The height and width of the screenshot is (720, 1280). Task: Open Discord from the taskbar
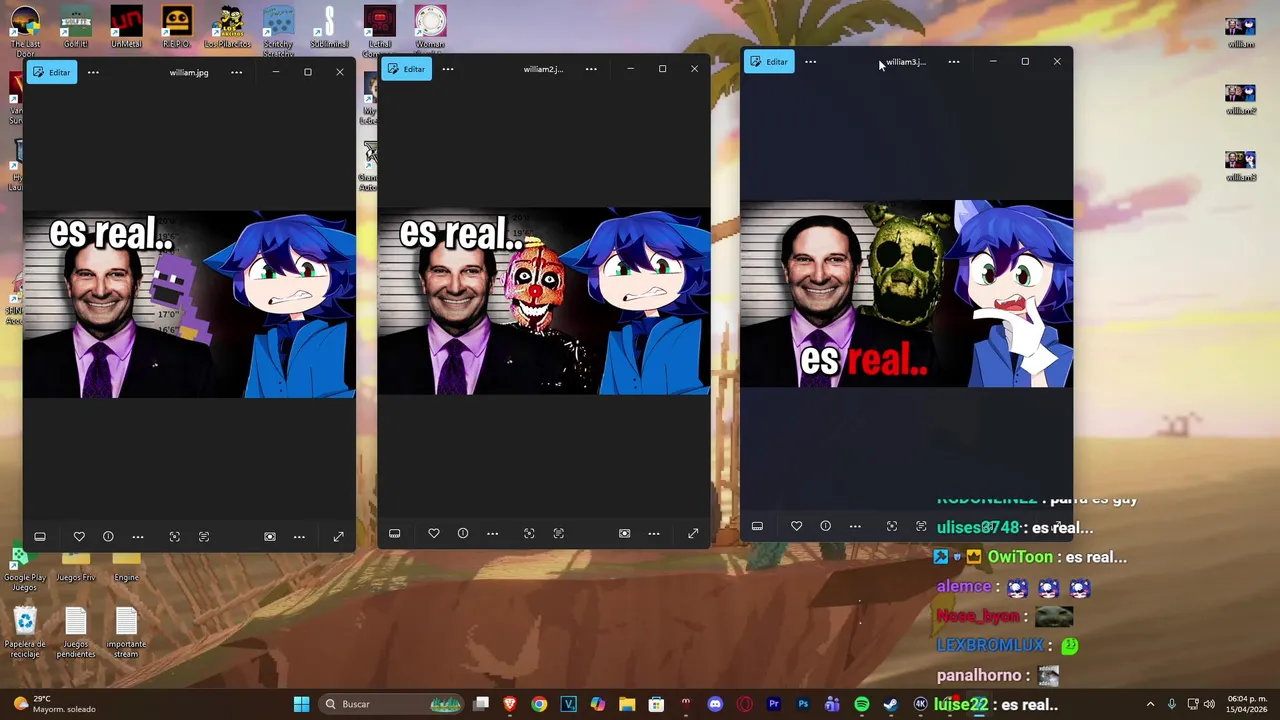click(715, 704)
